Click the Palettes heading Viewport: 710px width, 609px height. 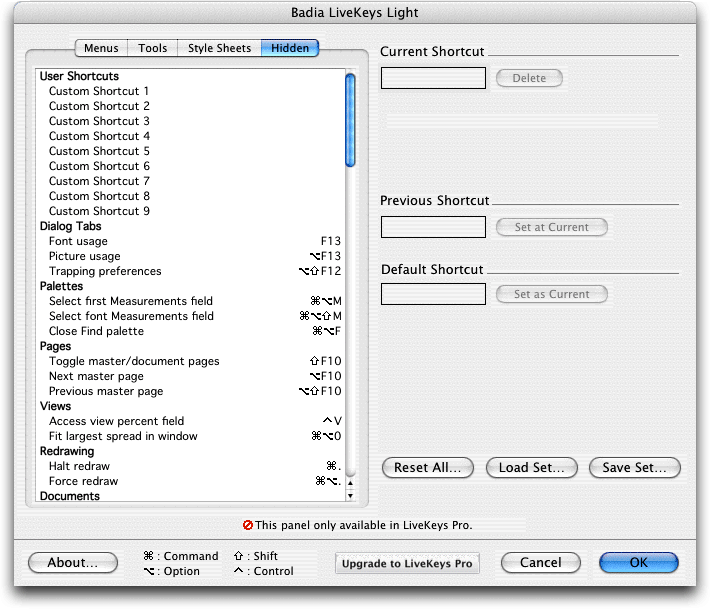(x=62, y=286)
